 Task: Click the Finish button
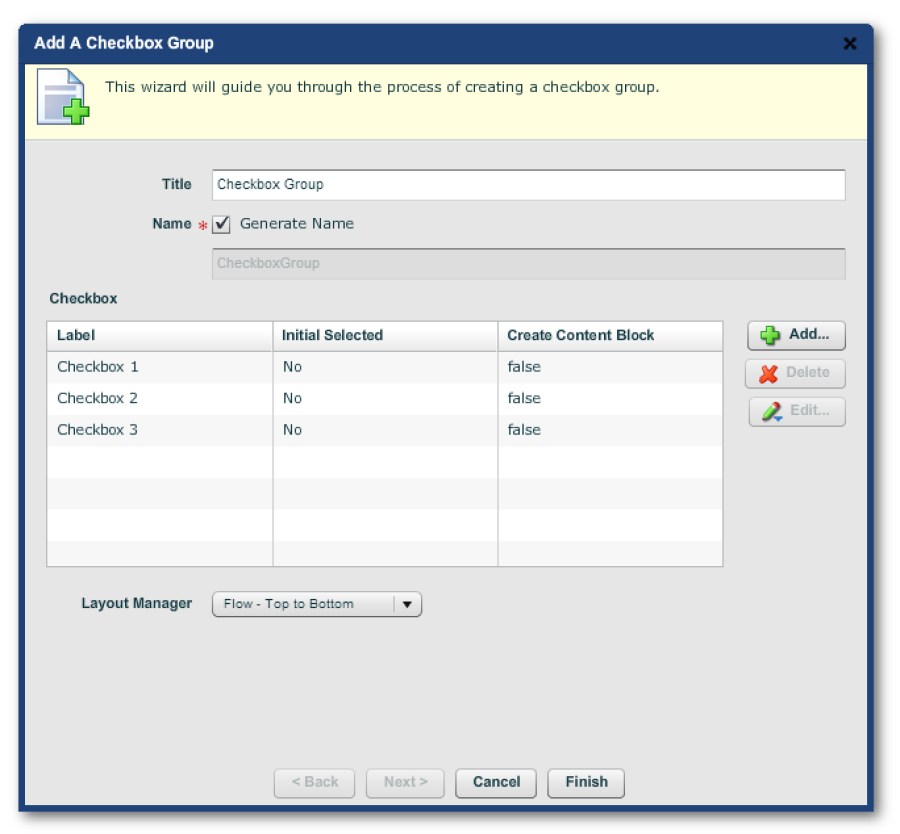586,783
